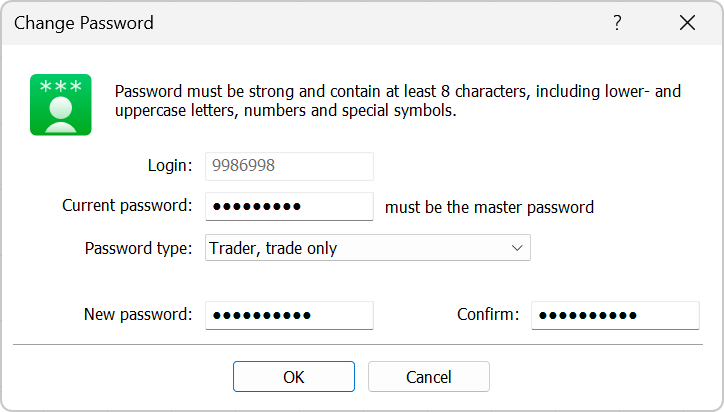This screenshot has width=724, height=412.
Task: Click the 'must be the master password' note
Action: pos(489,207)
